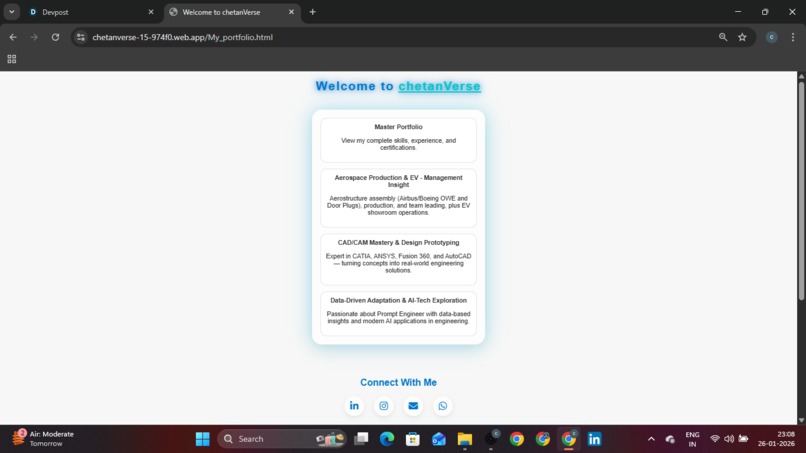Image resolution: width=806 pixels, height=453 pixels.
Task: Open Task View on the taskbar
Action: click(361, 439)
